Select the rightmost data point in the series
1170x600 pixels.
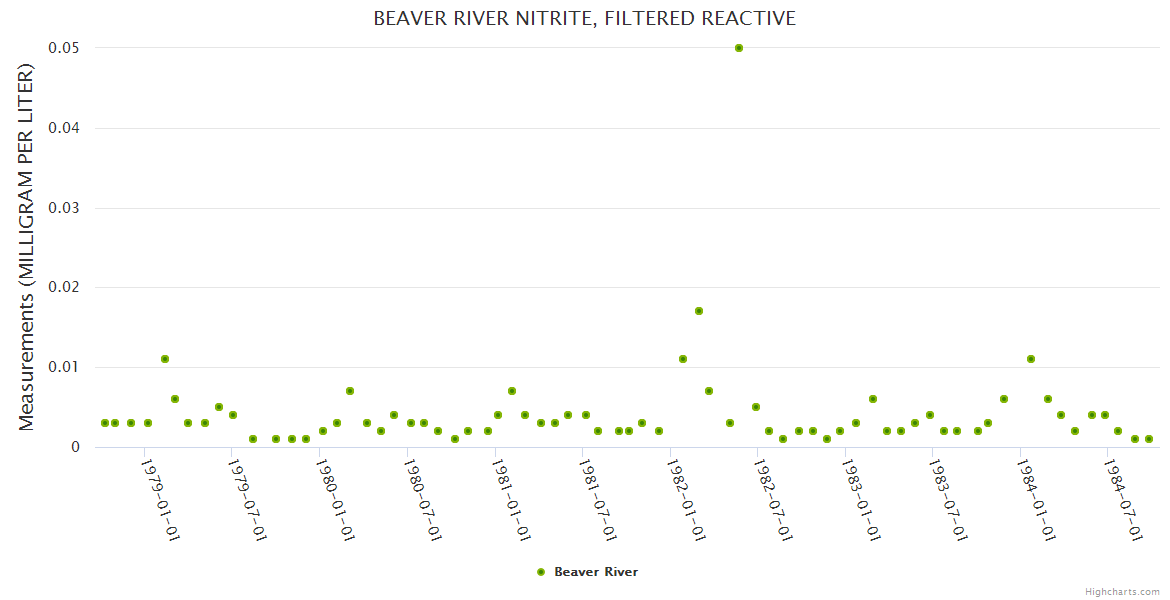pos(1149,439)
